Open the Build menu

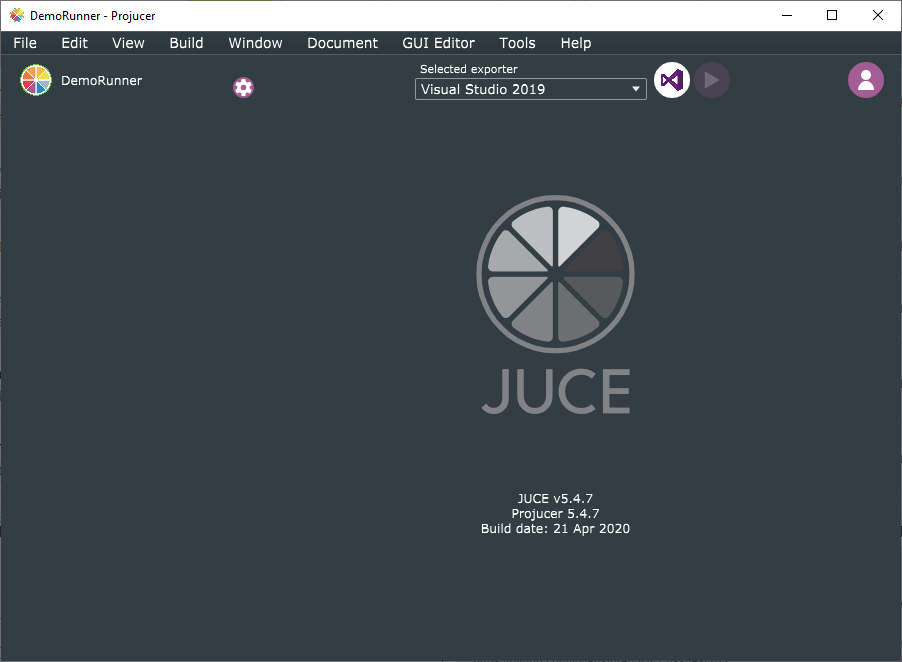point(186,43)
